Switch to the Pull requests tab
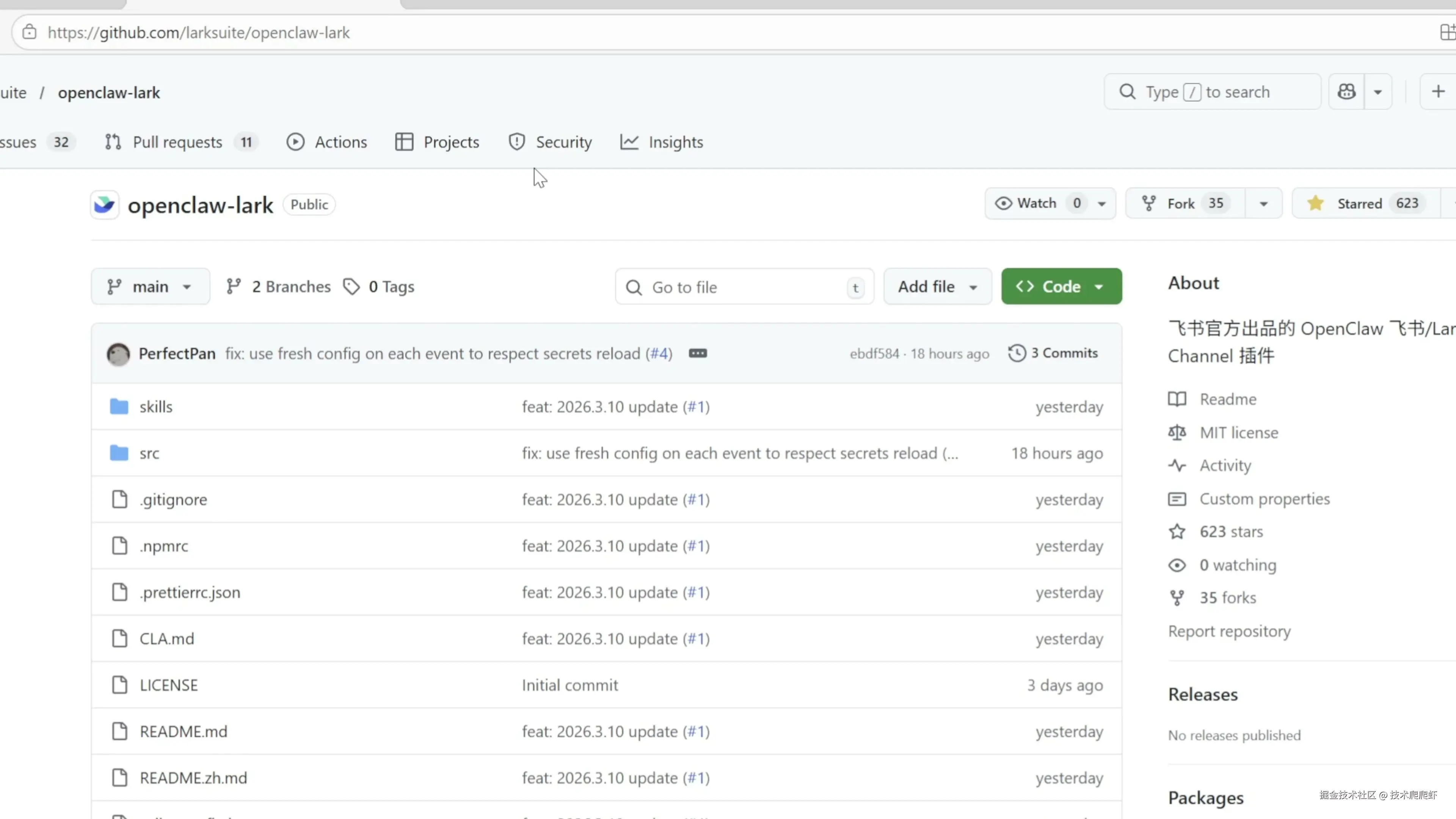The image size is (1456, 819). (177, 143)
